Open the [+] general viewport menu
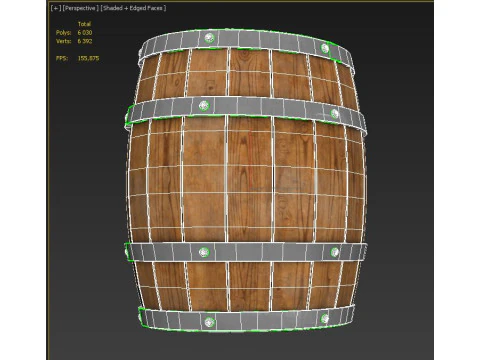Screen dimensions: 480x360 pos(56,8)
